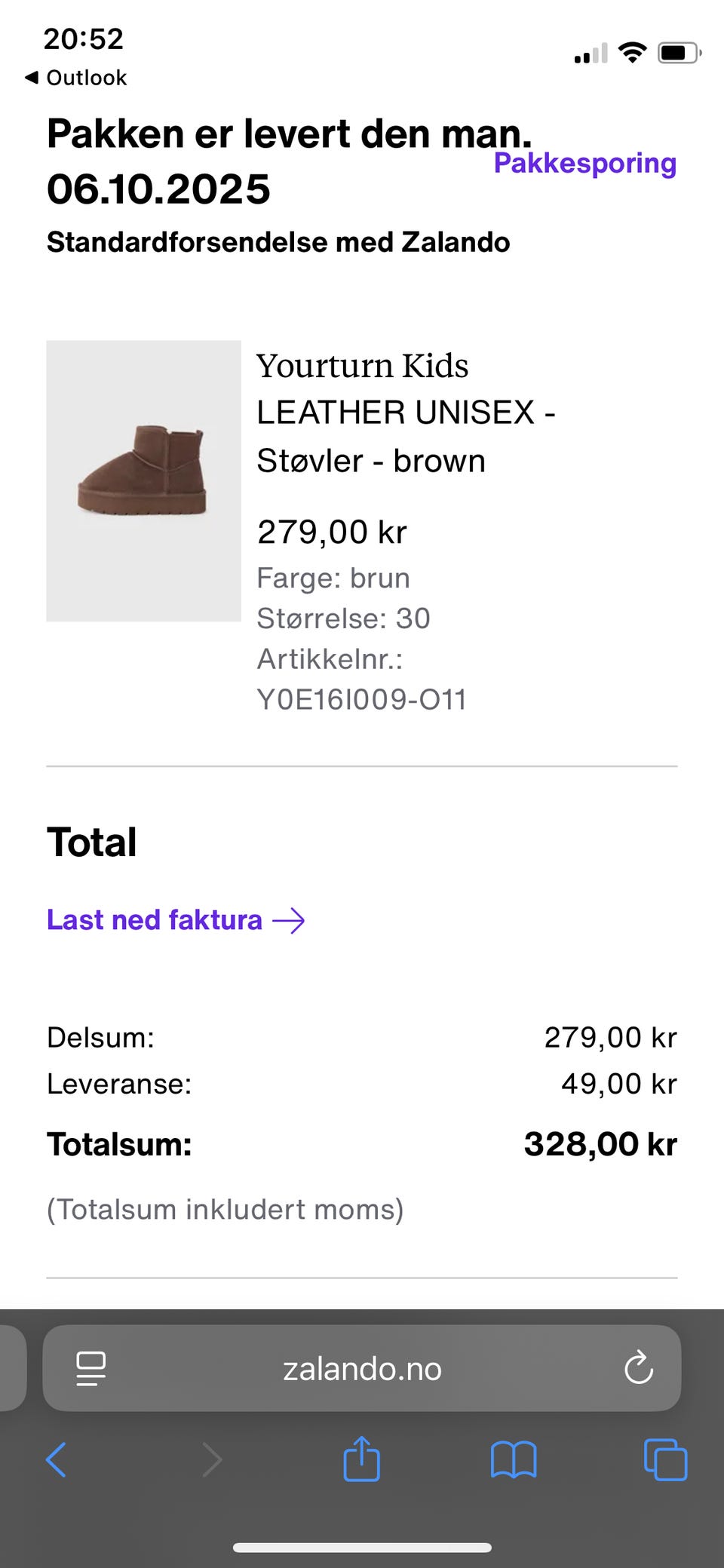
Task: Tap the battery indicator icon
Action: click(679, 53)
